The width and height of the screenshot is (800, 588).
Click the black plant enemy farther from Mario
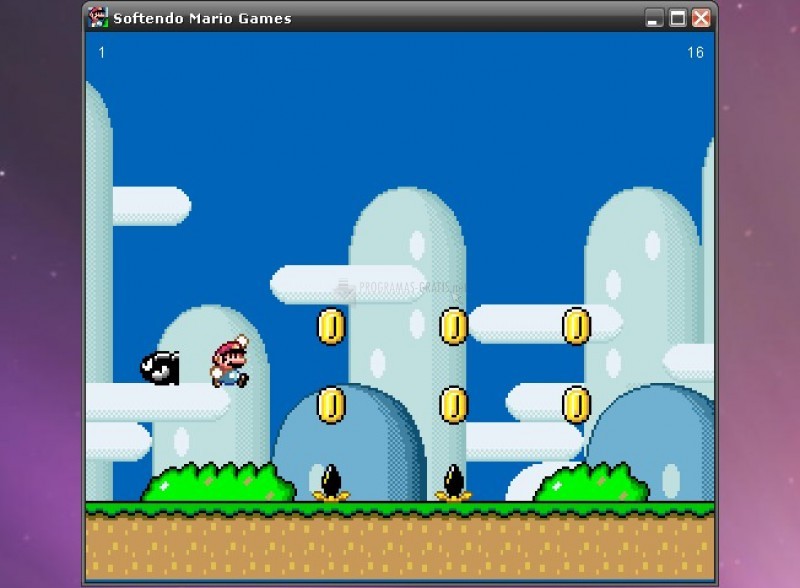pos(454,483)
